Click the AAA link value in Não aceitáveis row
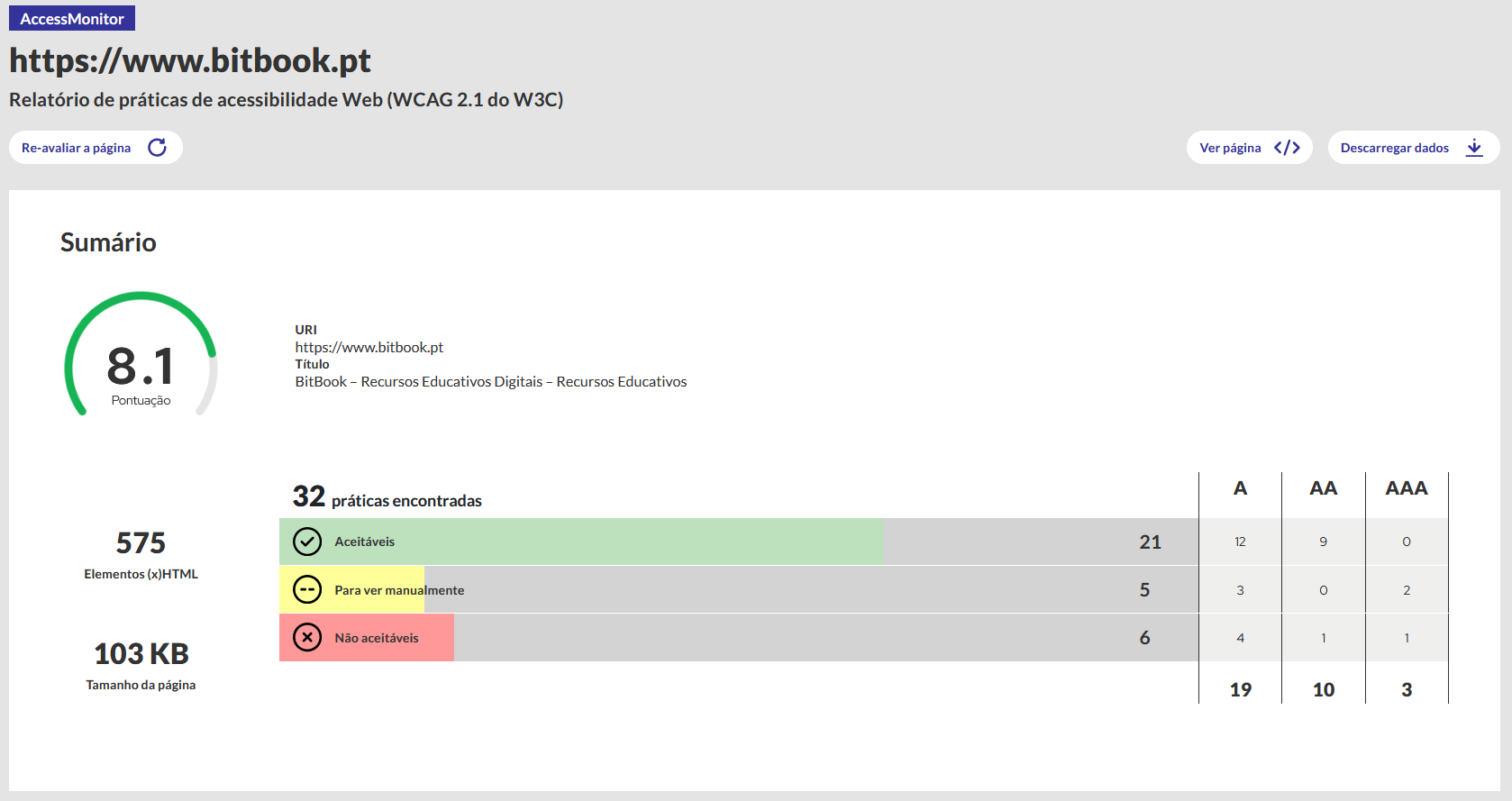1512x801 pixels. (x=1407, y=638)
